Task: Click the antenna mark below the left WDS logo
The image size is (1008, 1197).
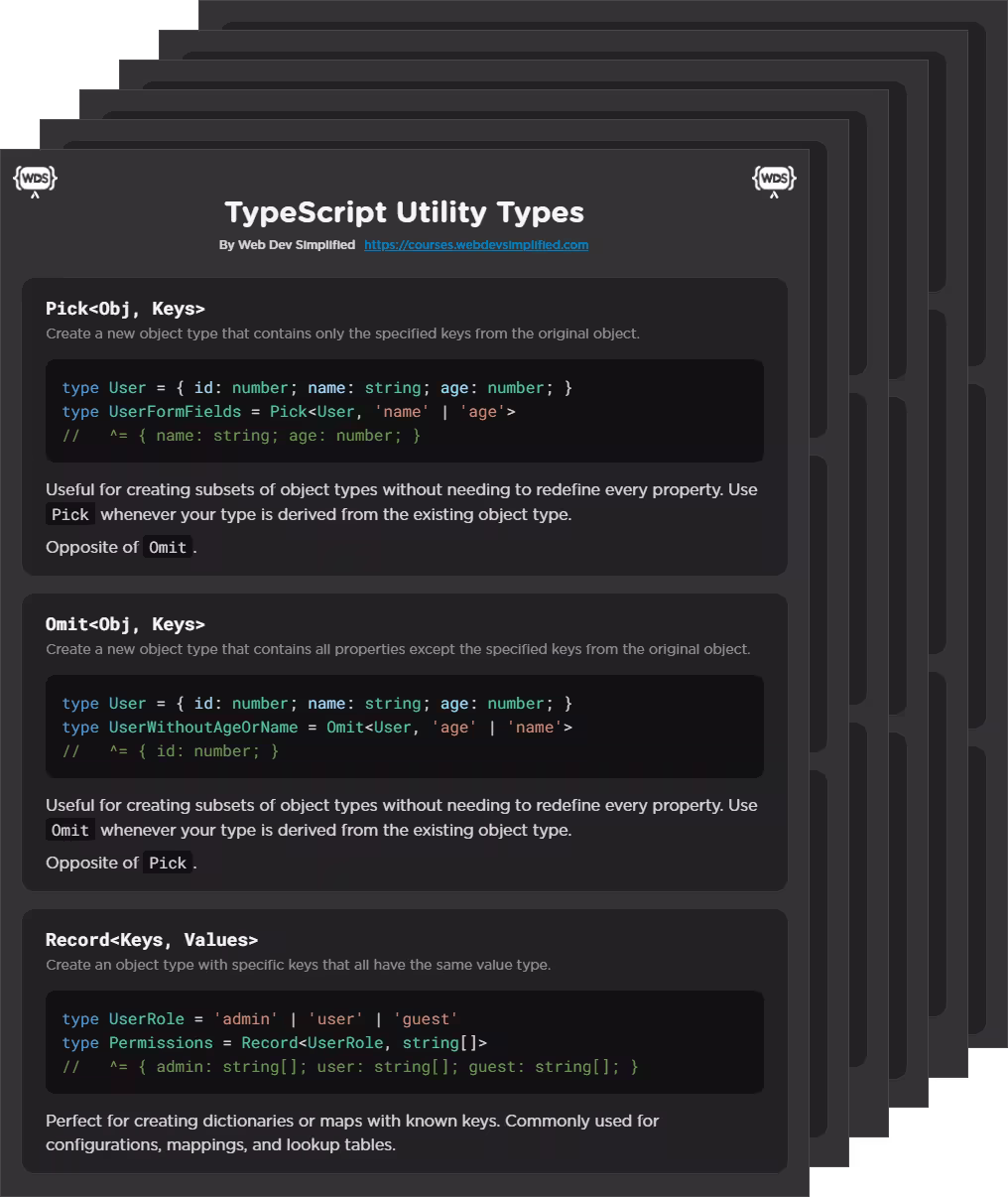Action: click(35, 195)
